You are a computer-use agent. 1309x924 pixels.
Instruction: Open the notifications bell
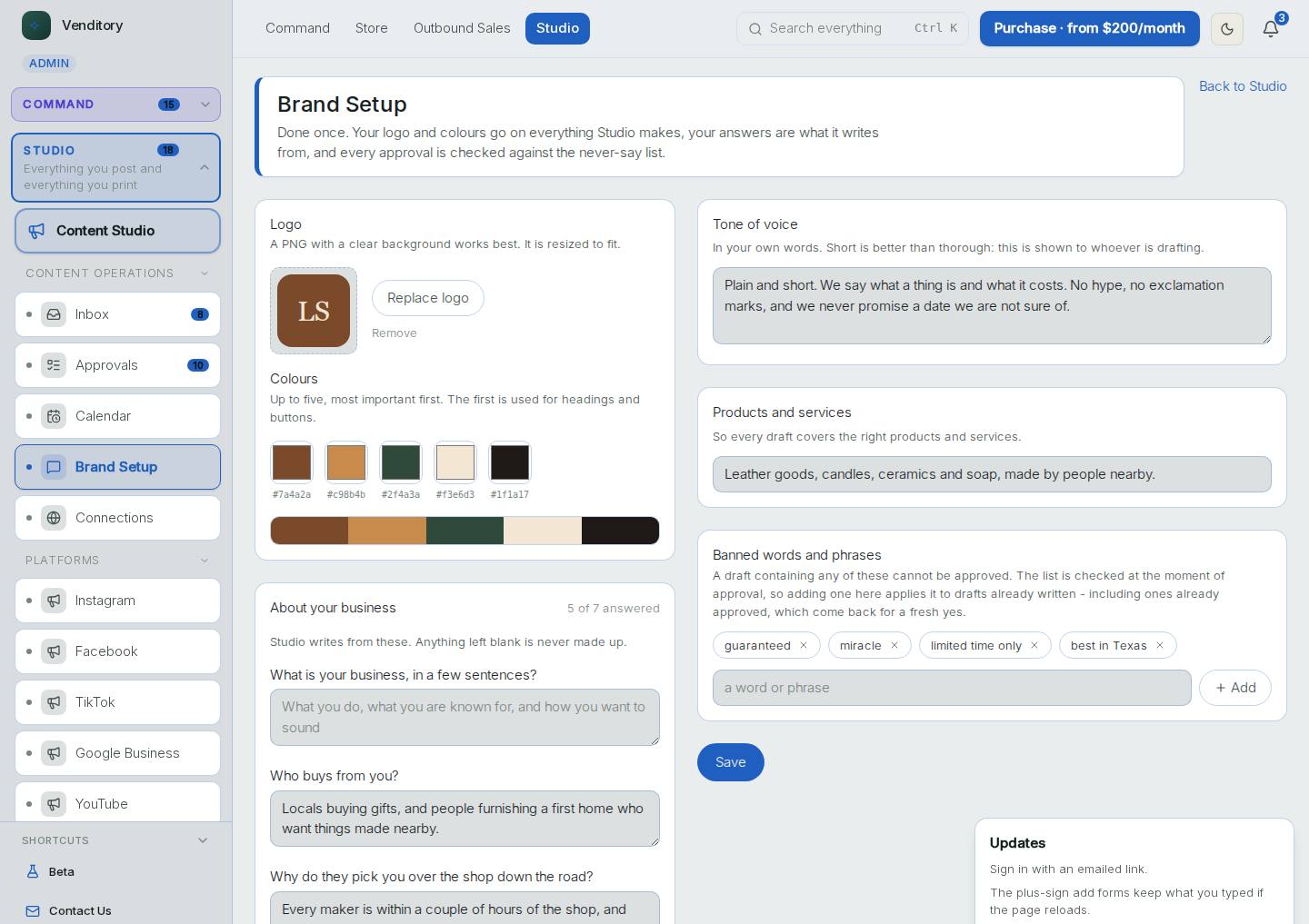point(1271,29)
